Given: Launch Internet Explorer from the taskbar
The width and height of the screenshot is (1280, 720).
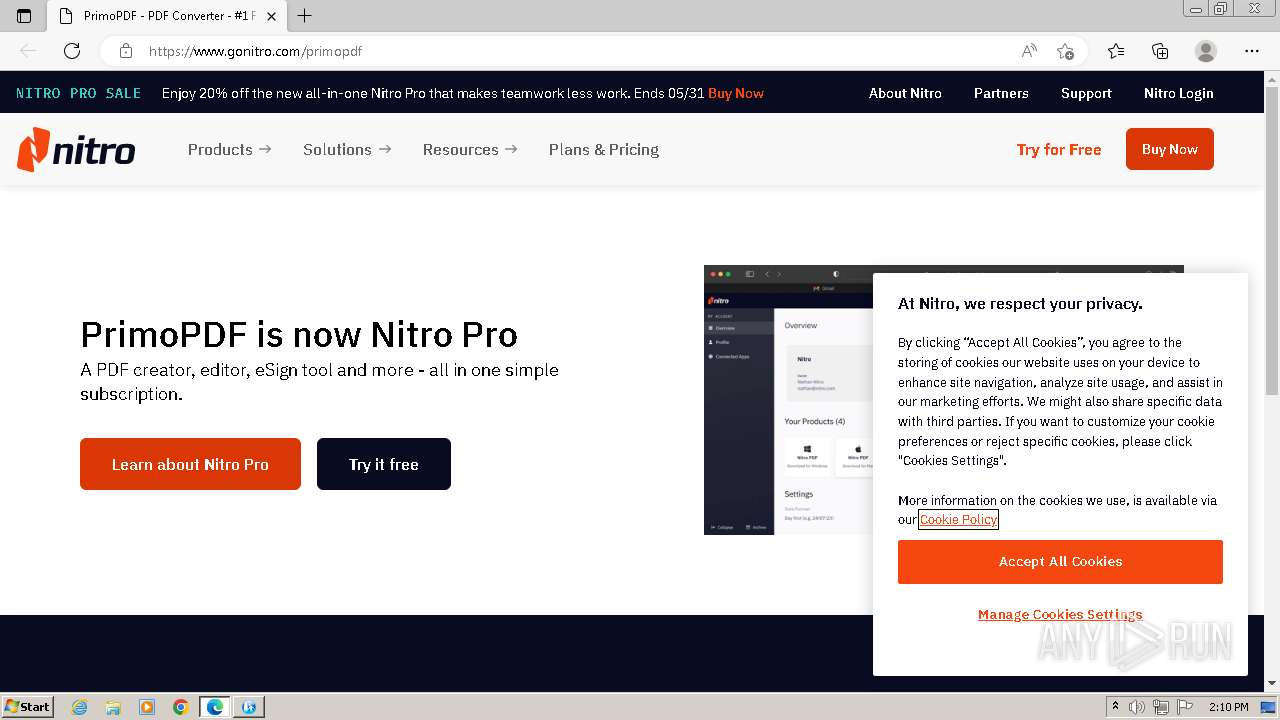Looking at the screenshot, I should (80, 707).
